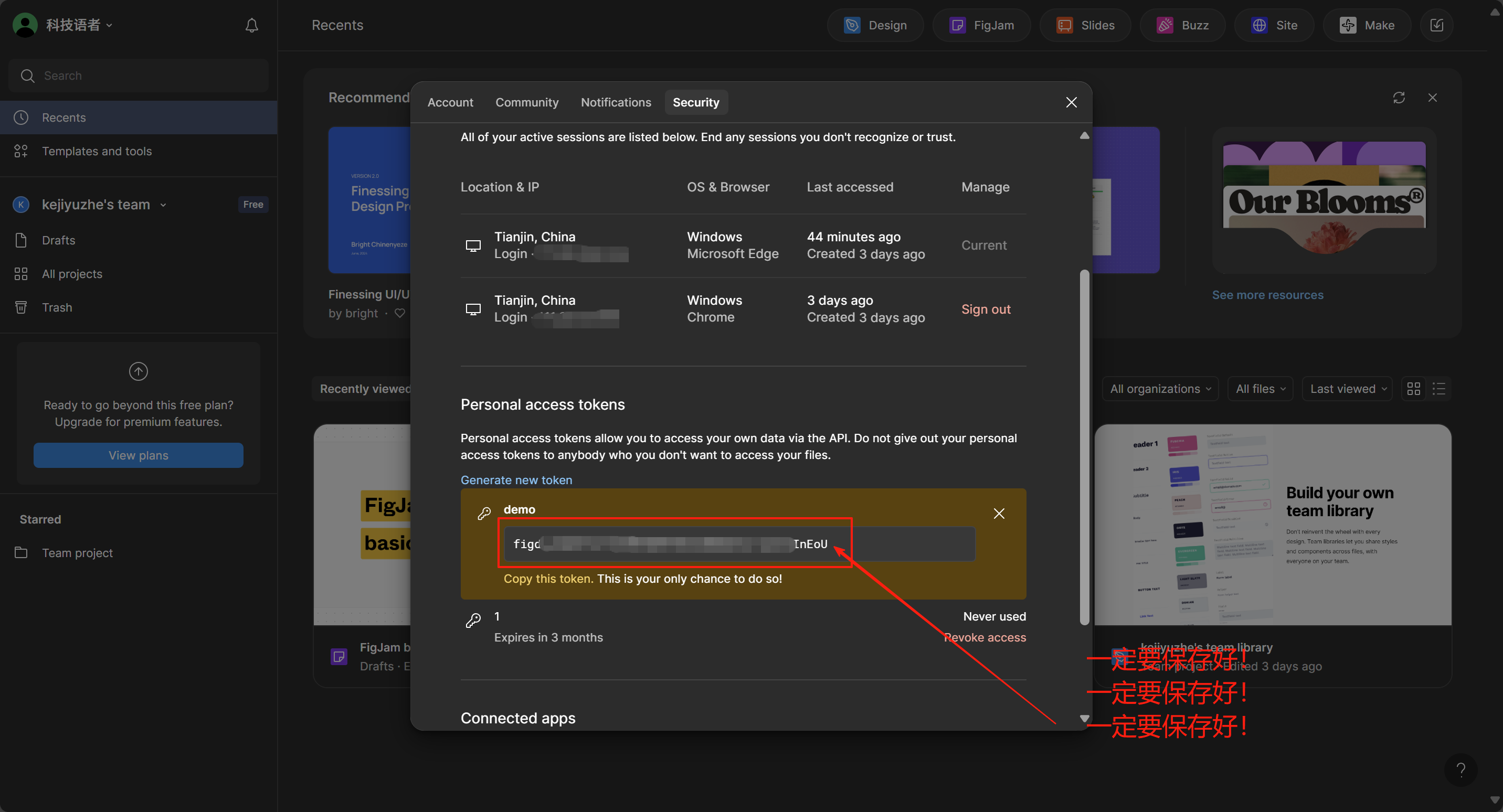Click the generated token text field
This screenshot has height=812, width=1503.
(739, 543)
